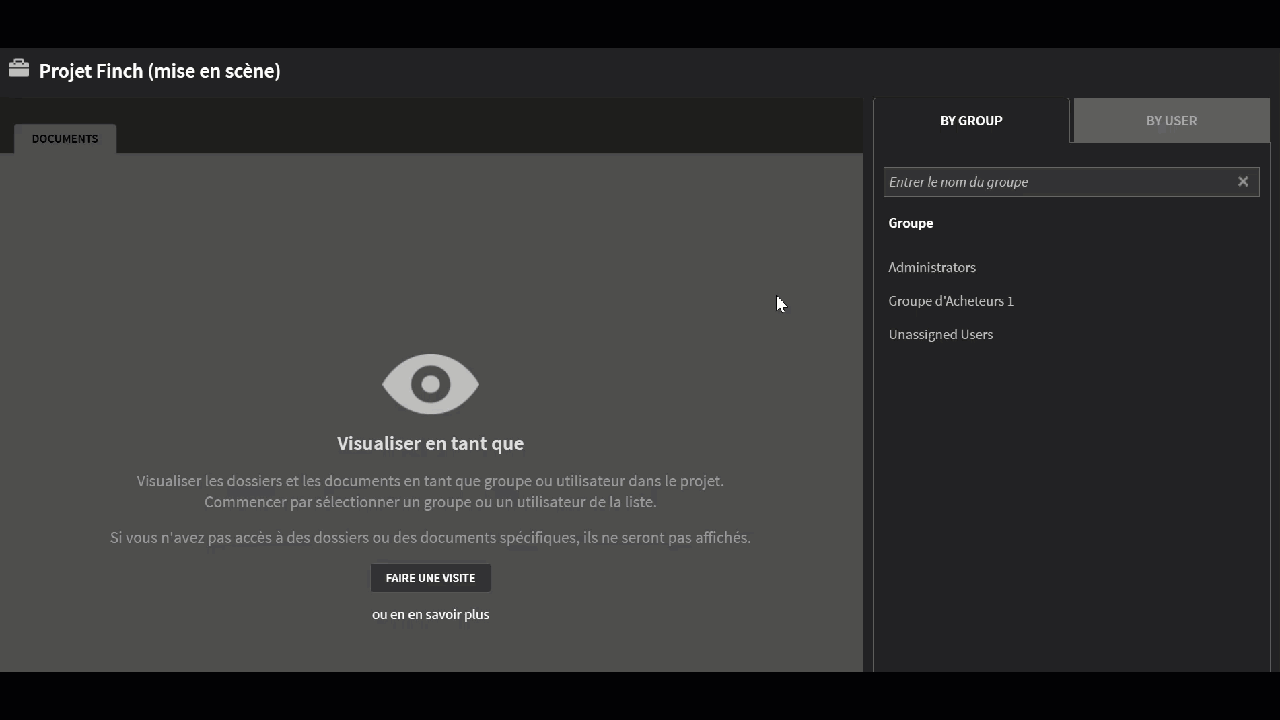This screenshot has height=720, width=1280.
Task: Open the DOCUMENTS tab
Action: pyautogui.click(x=65, y=139)
